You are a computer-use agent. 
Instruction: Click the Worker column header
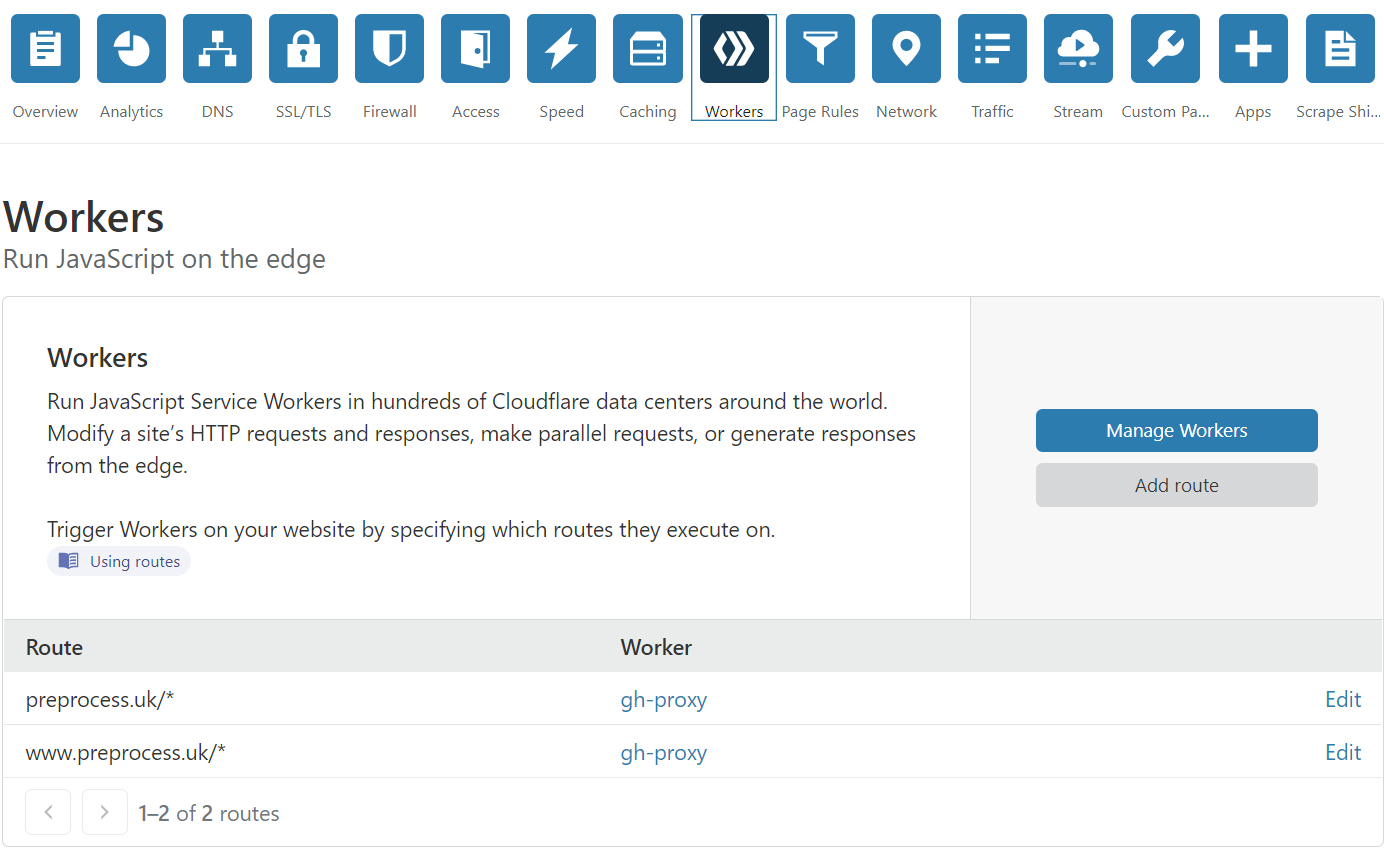pyautogui.click(x=656, y=647)
